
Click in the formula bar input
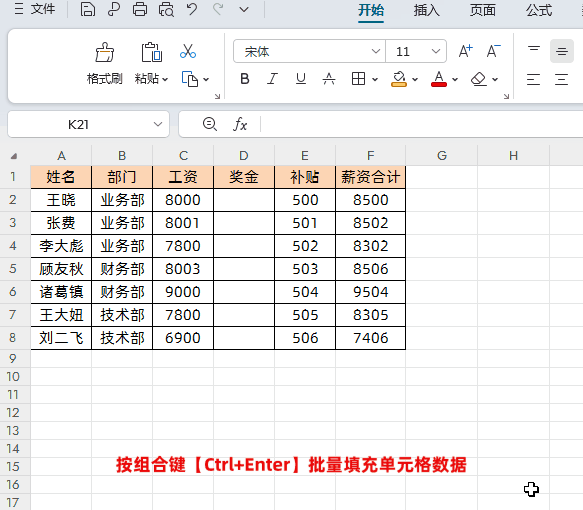click(422, 124)
